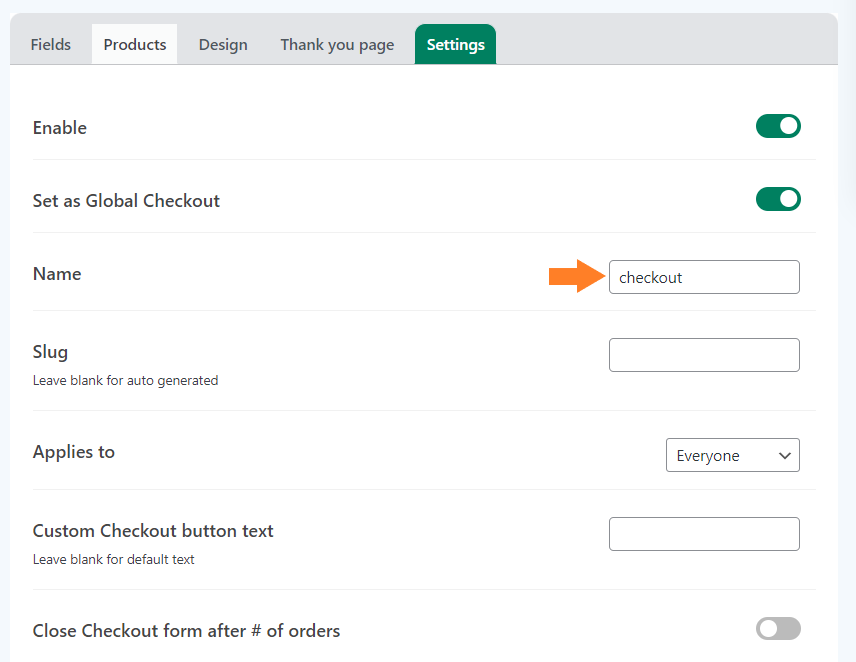Click the orange arrow pointing to Name field
Viewport: 856px width, 662px height.
[577, 276]
